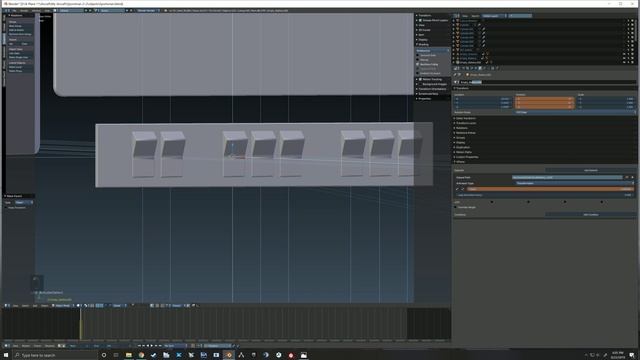Open the screen layout selector dropdown
The height and width of the screenshot is (360, 640).
69,11
